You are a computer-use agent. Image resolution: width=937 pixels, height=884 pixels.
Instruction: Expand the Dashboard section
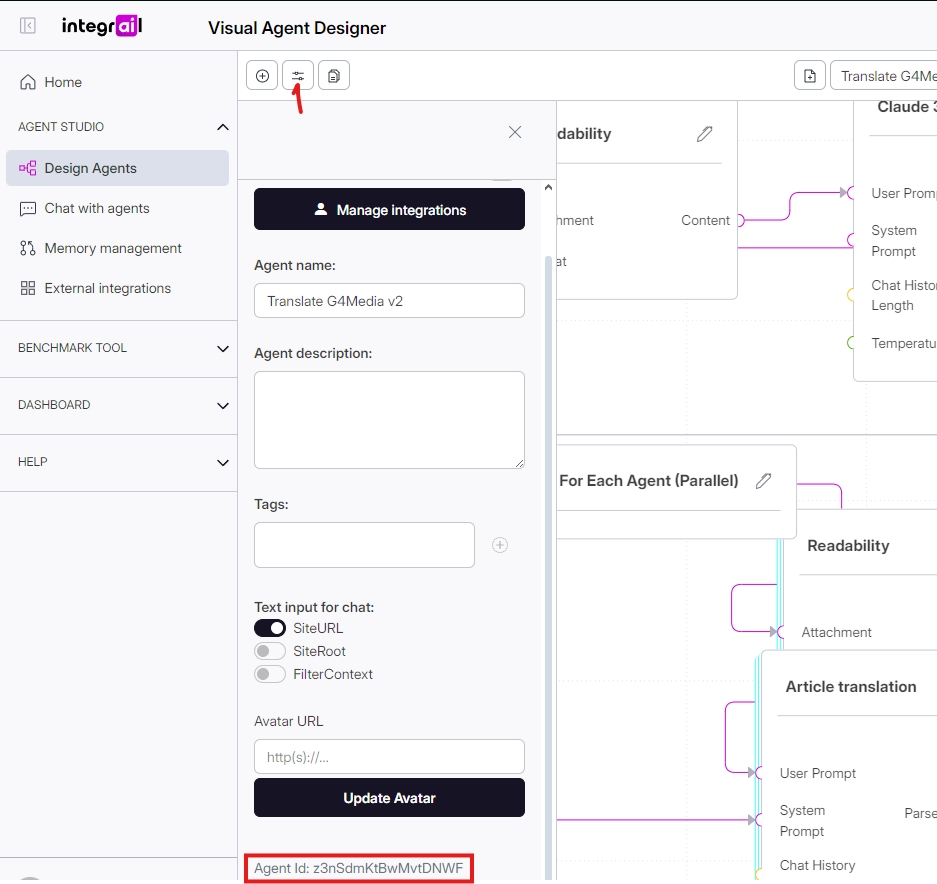[222, 405]
